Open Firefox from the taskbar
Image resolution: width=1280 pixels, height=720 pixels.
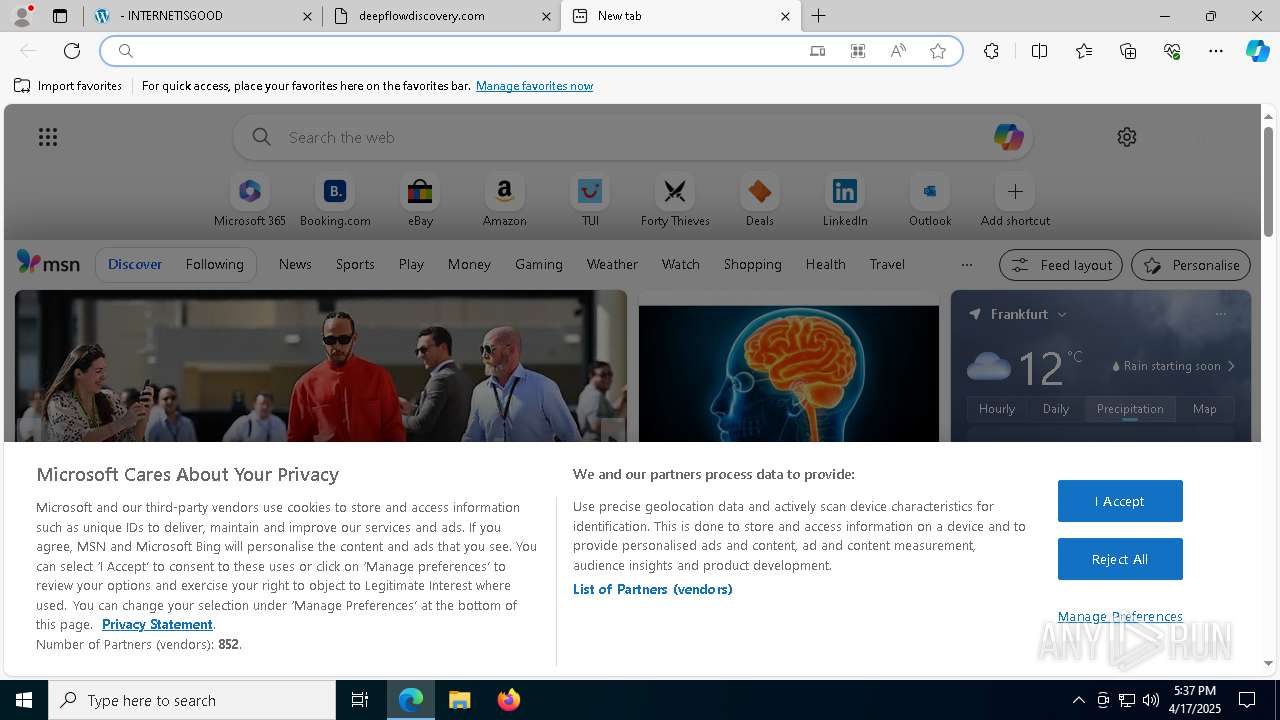pyautogui.click(x=509, y=700)
